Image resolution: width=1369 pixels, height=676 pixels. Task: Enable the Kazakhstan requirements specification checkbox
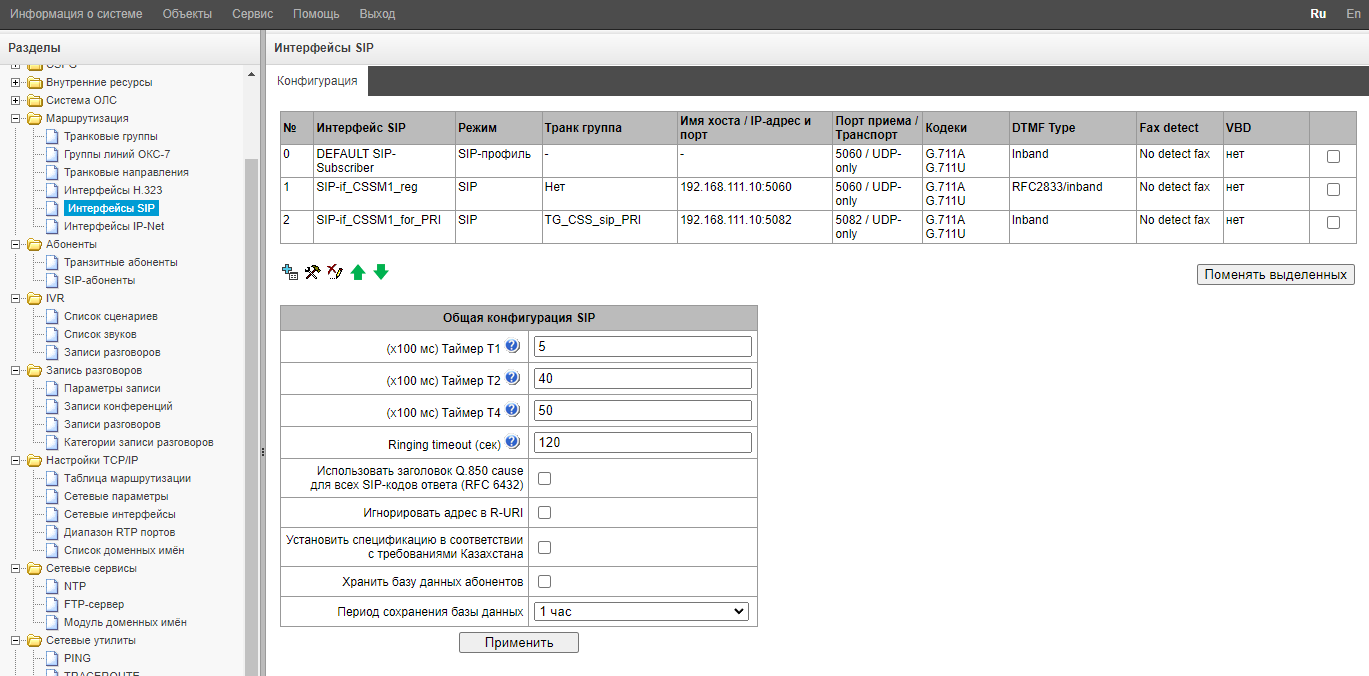click(x=544, y=547)
